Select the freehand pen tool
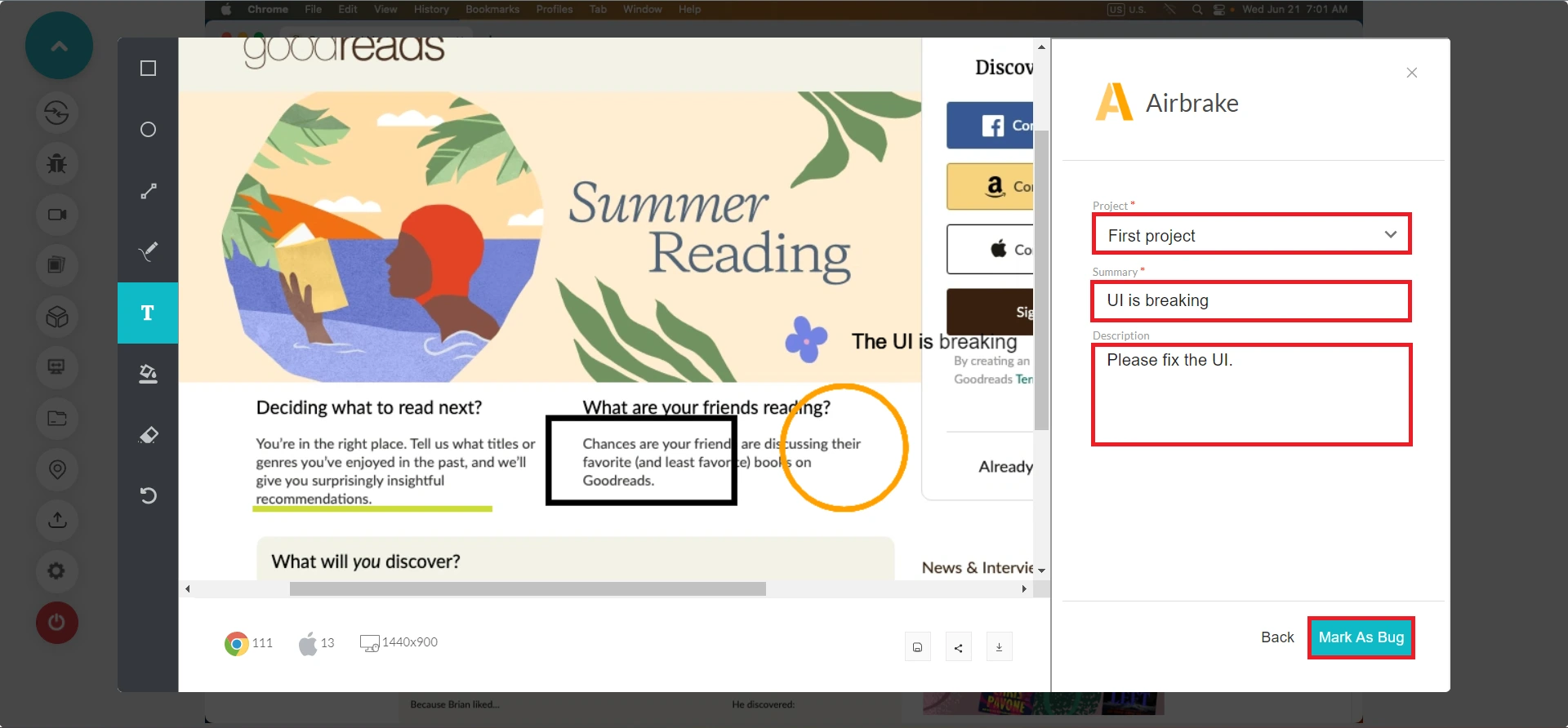 pyautogui.click(x=148, y=251)
